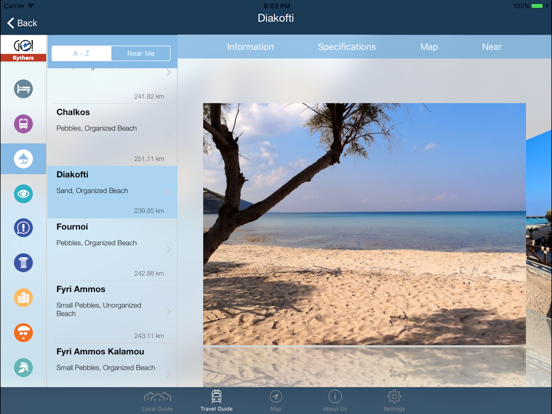
Task: Select the beach umbrella category icon
Action: pyautogui.click(x=23, y=159)
